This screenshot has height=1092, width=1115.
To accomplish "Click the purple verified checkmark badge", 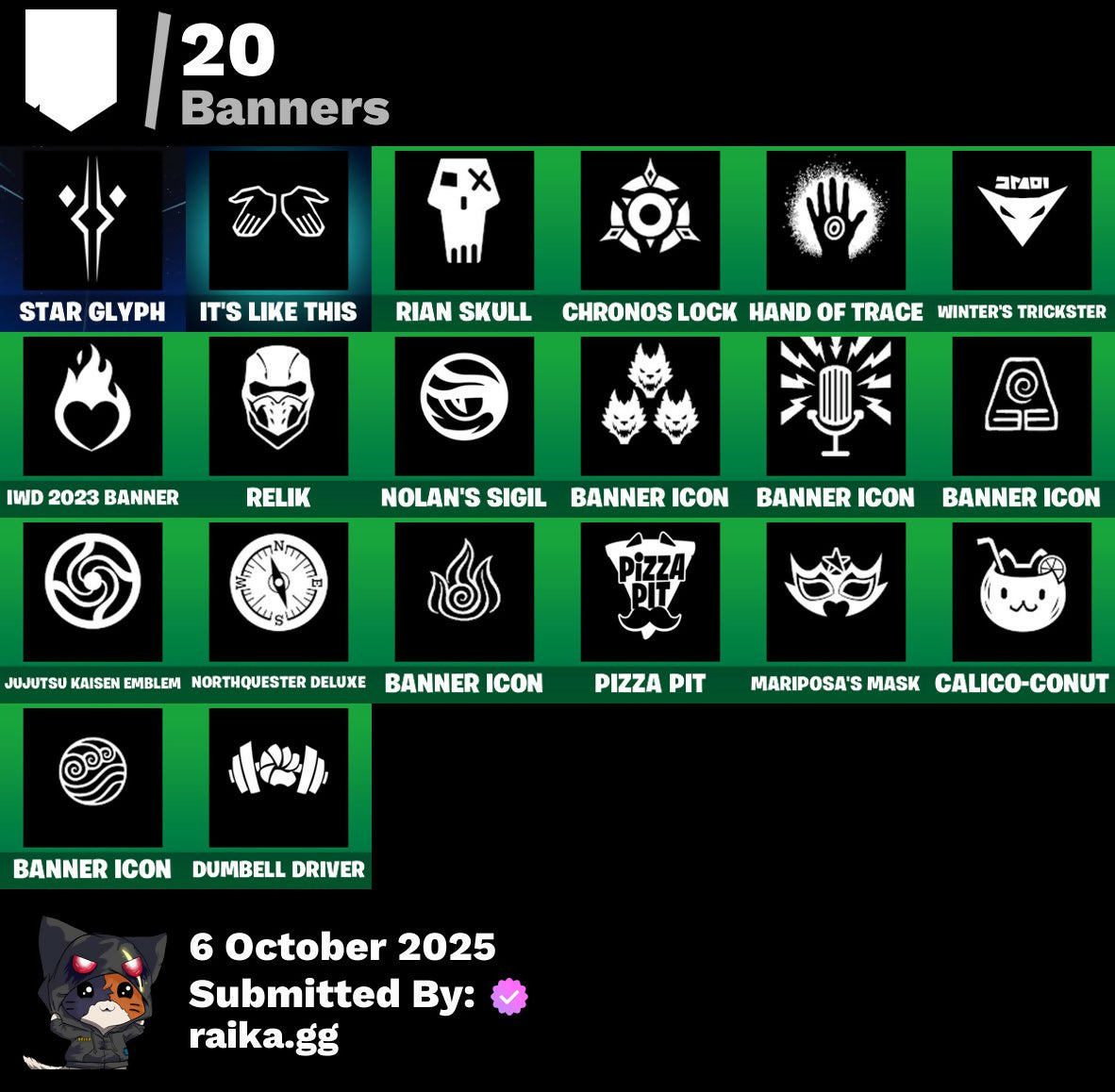I will pos(509,996).
